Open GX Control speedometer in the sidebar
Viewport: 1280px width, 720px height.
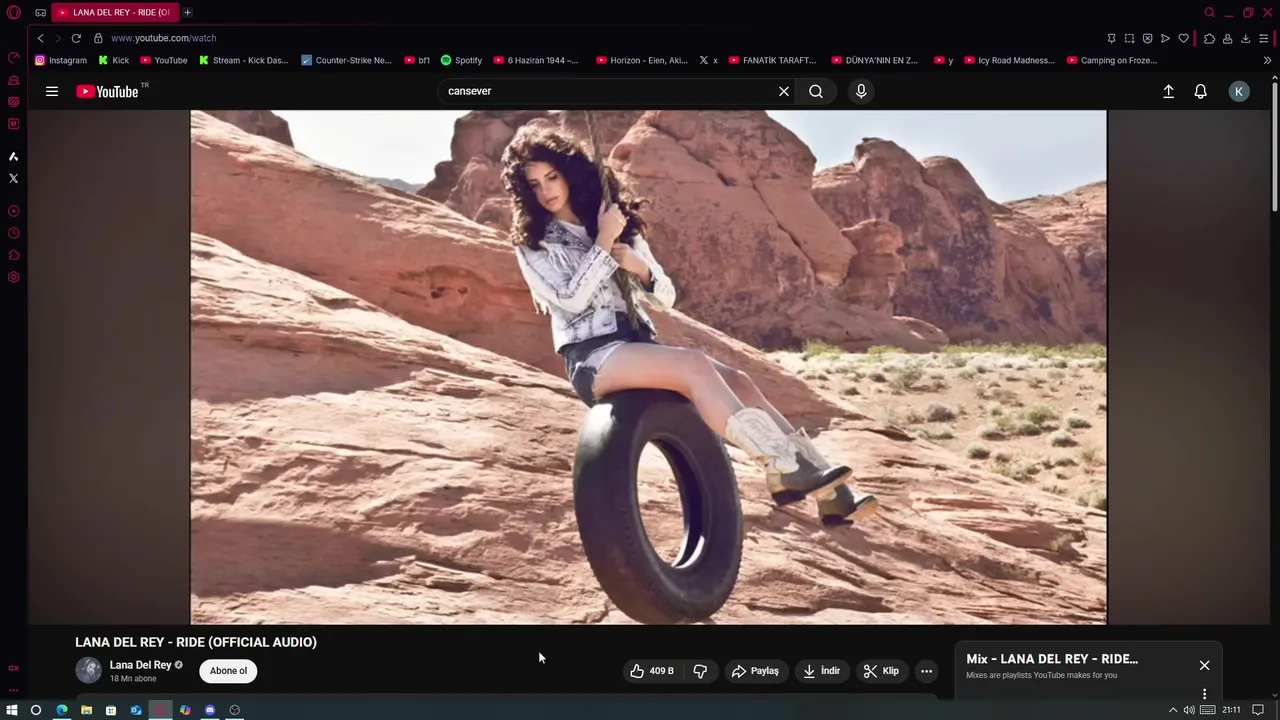pyautogui.click(x=14, y=57)
